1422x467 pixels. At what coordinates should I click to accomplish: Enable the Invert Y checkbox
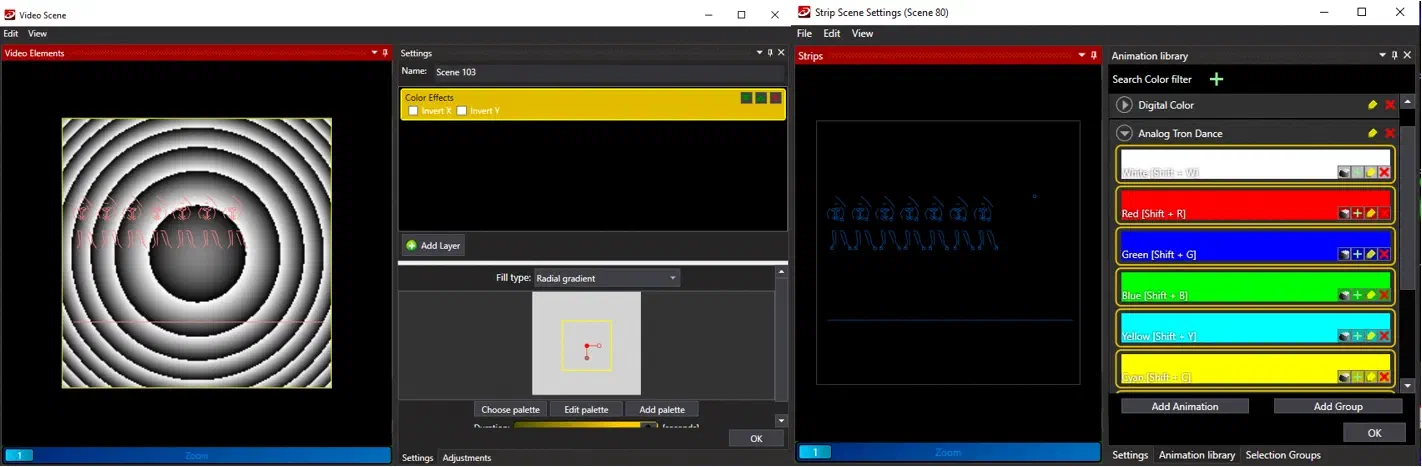pos(461,111)
